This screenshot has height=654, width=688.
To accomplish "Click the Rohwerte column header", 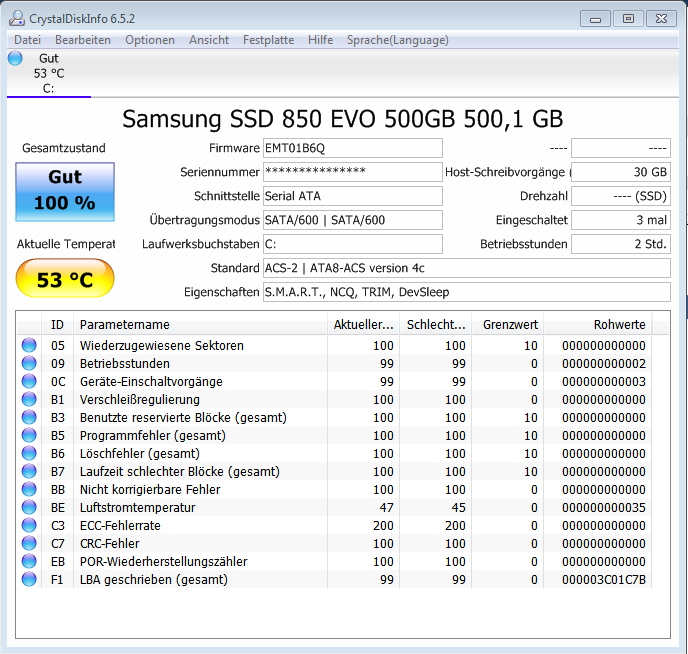I will pos(598,325).
